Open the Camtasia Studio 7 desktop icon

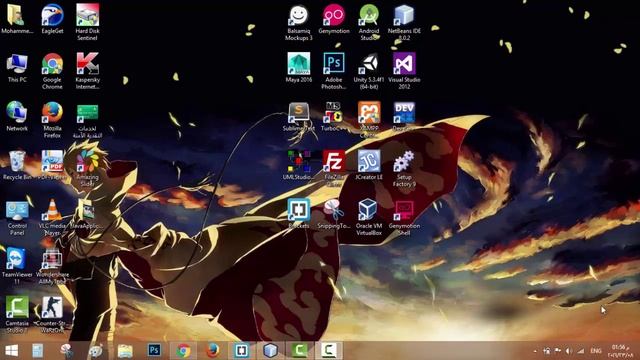coord(17,315)
